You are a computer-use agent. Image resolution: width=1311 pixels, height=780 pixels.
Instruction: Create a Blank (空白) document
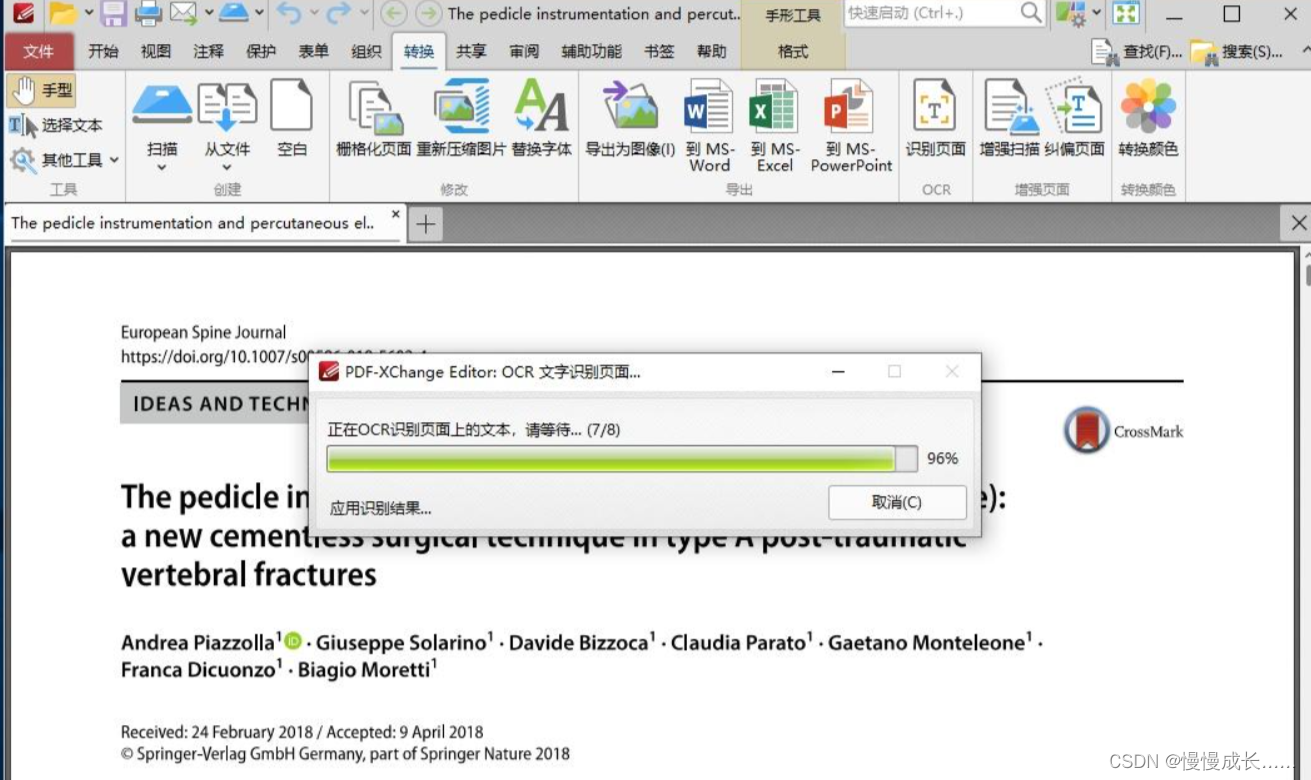(292, 118)
